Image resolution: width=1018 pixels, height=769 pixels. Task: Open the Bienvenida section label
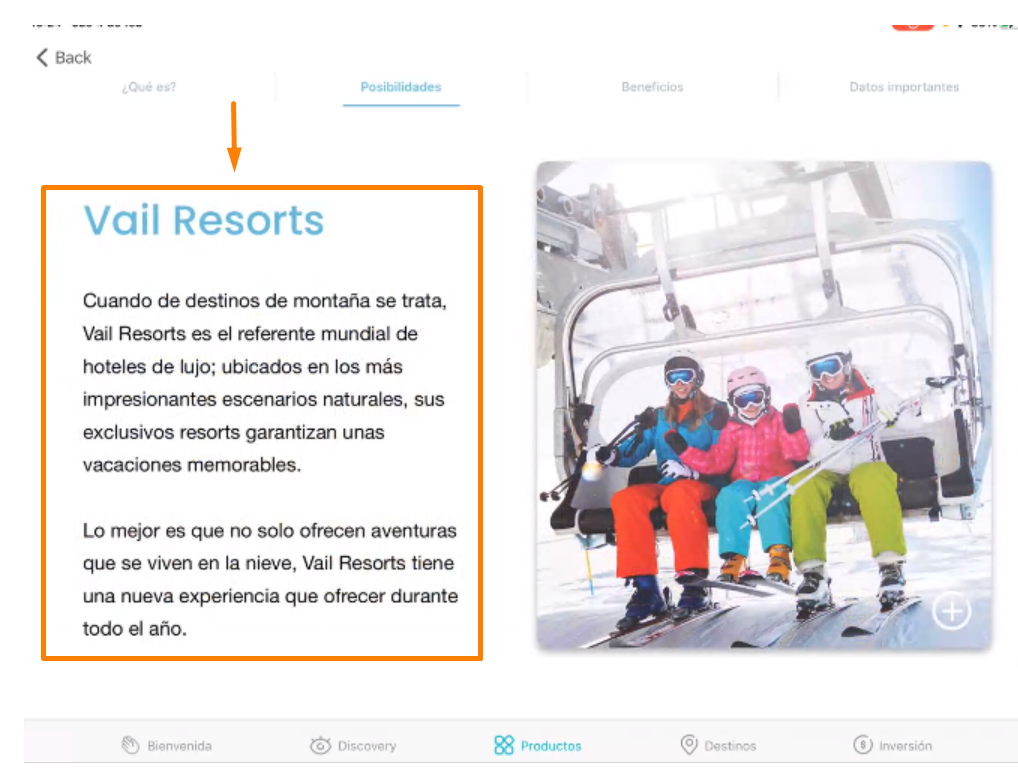click(179, 746)
